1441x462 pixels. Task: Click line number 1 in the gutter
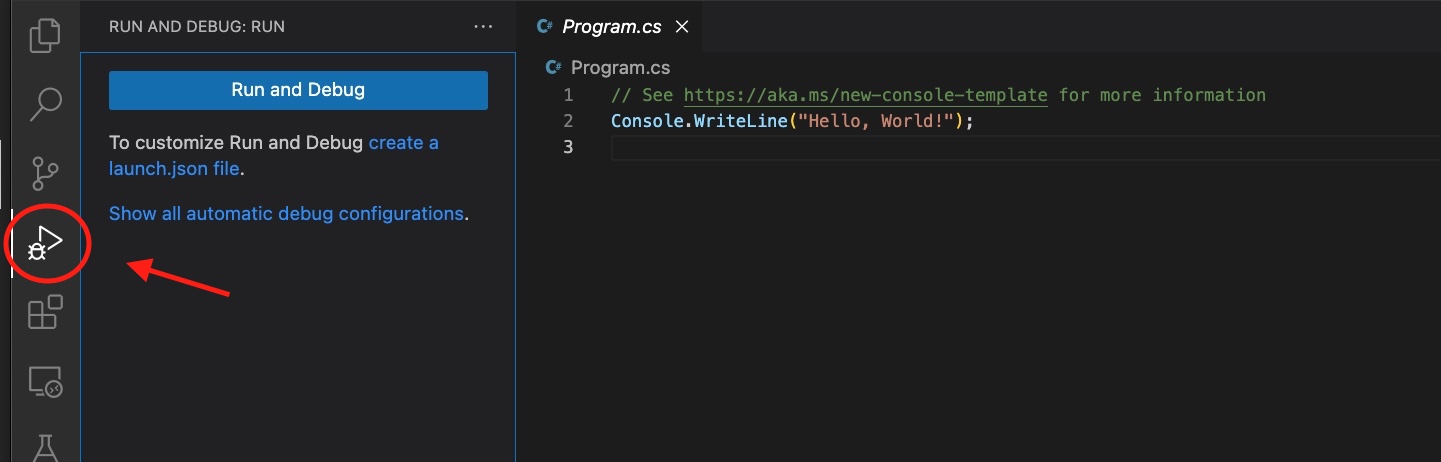(x=569, y=95)
